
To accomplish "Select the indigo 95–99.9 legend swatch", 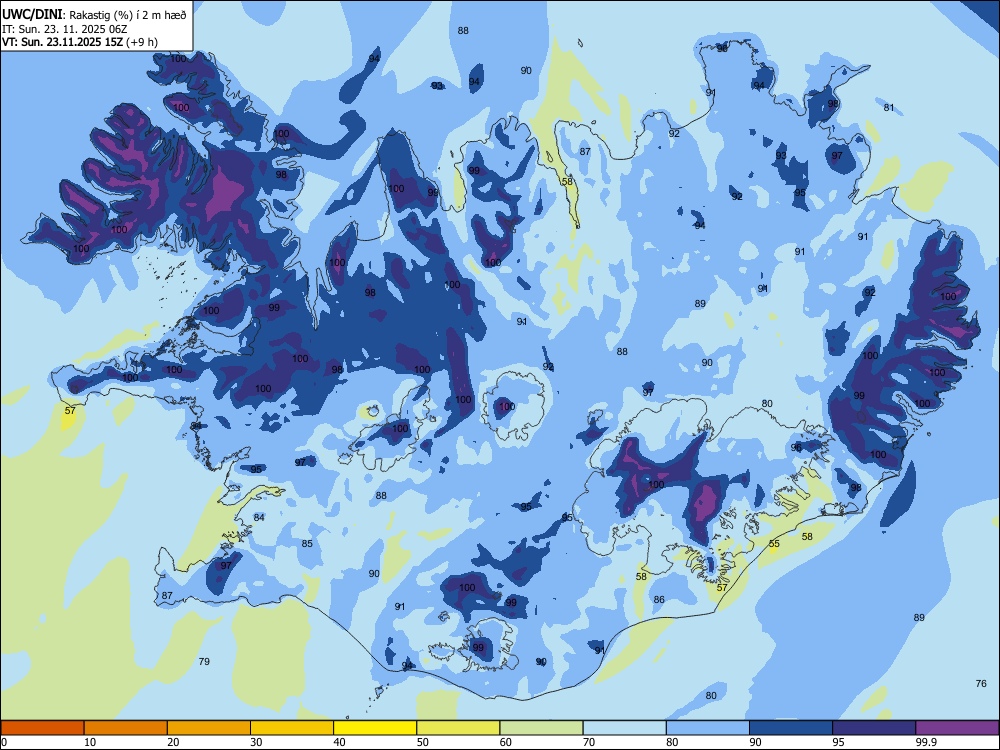I will (x=874, y=728).
